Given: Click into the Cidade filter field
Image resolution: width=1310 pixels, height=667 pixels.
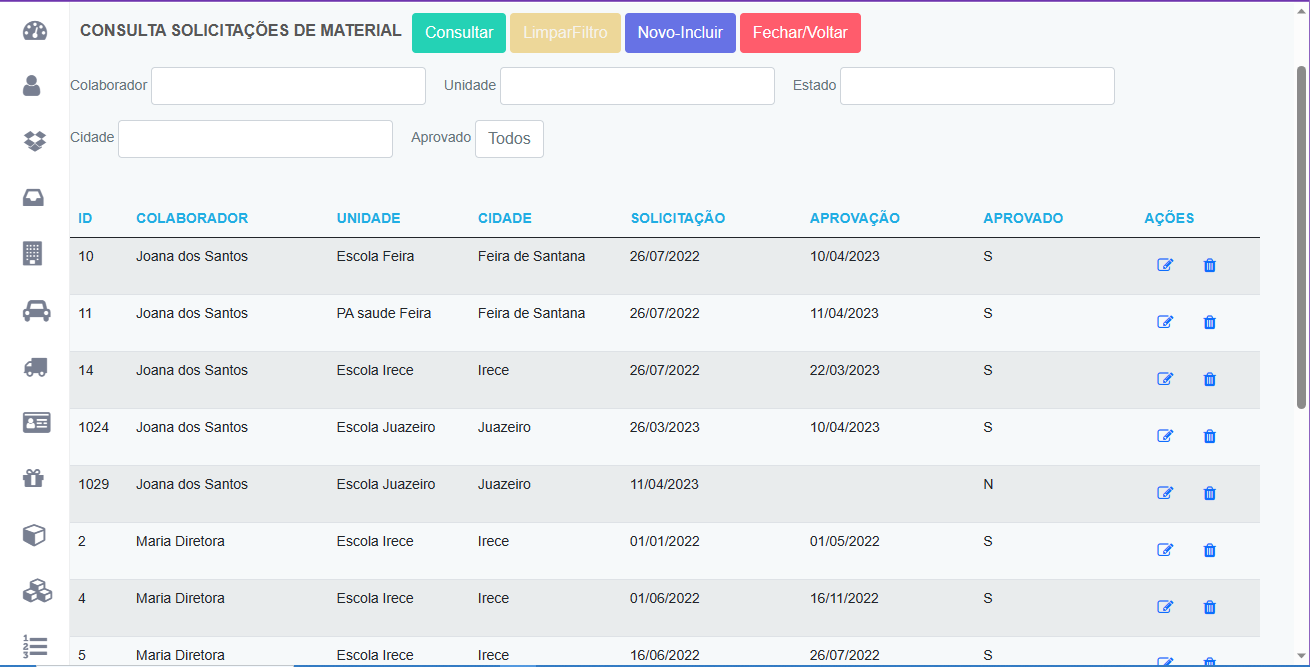Looking at the screenshot, I should (255, 139).
